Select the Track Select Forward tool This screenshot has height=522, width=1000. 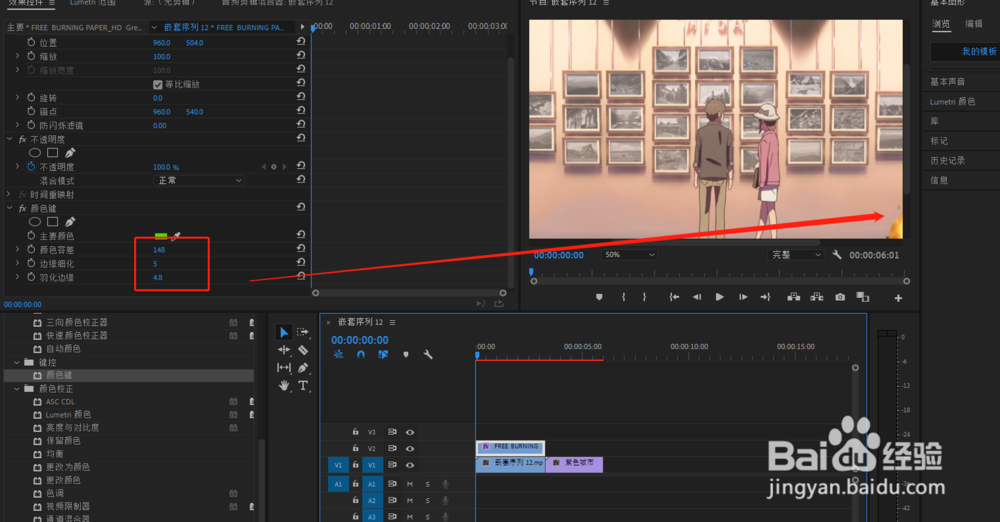(x=303, y=332)
